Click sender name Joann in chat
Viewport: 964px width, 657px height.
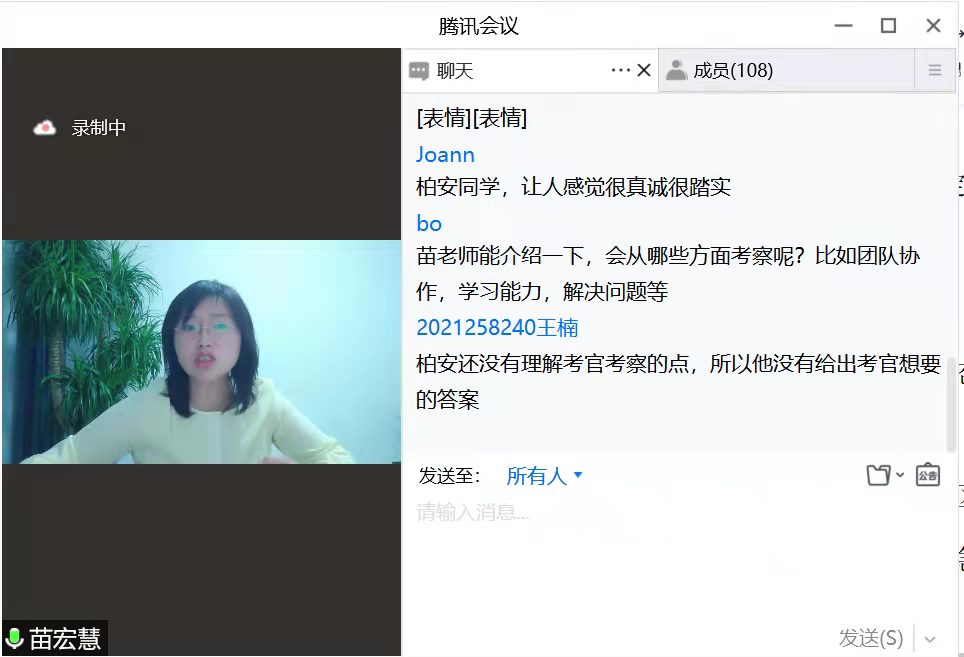tap(445, 155)
